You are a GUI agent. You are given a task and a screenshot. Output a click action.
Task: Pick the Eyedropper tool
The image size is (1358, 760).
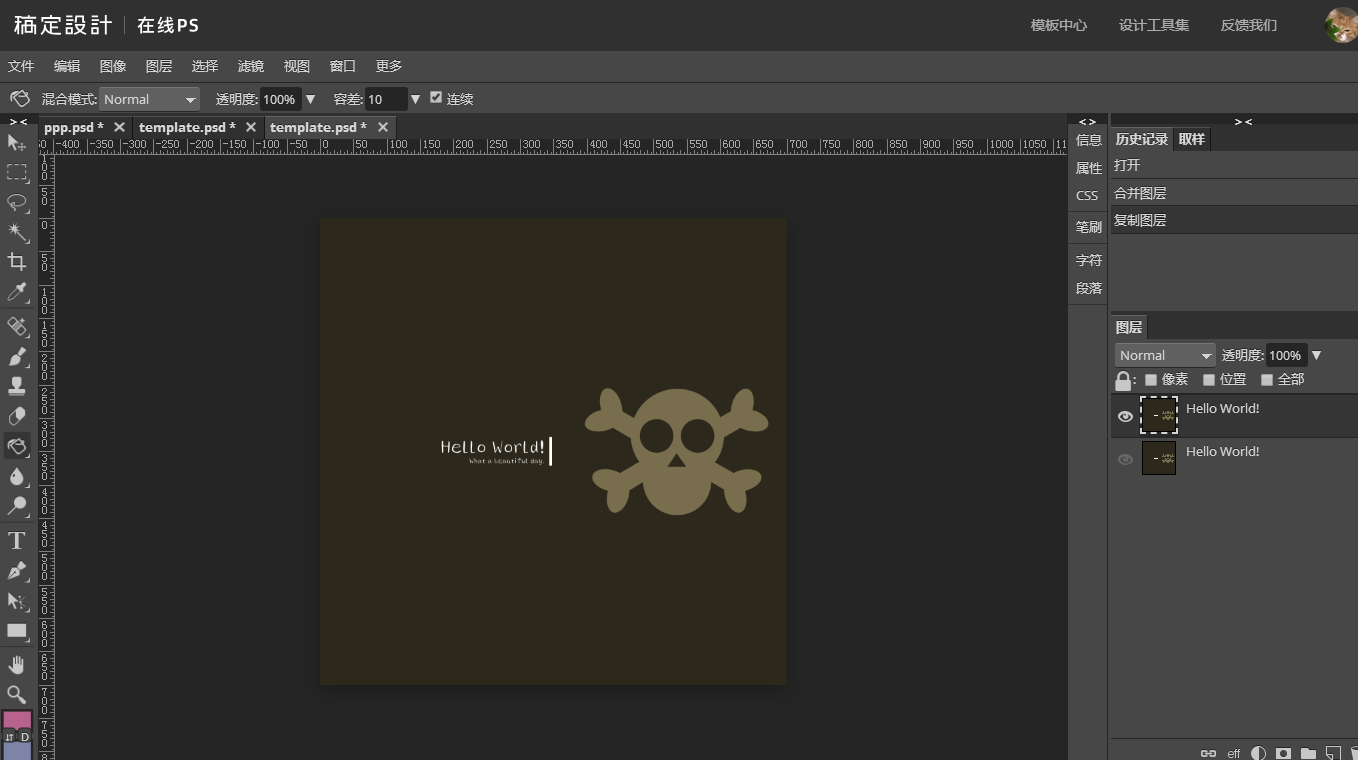tap(17, 292)
